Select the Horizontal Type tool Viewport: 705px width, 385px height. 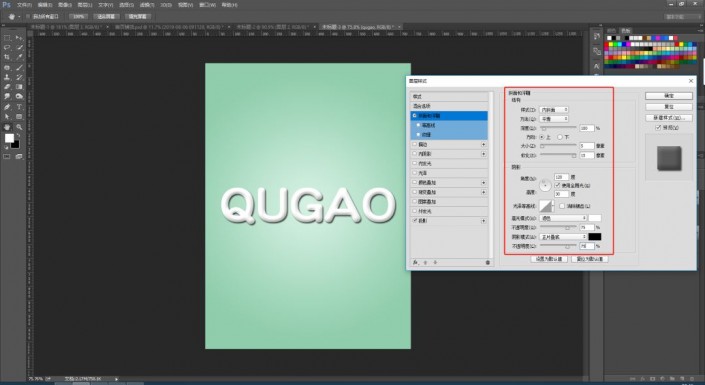pos(19,107)
